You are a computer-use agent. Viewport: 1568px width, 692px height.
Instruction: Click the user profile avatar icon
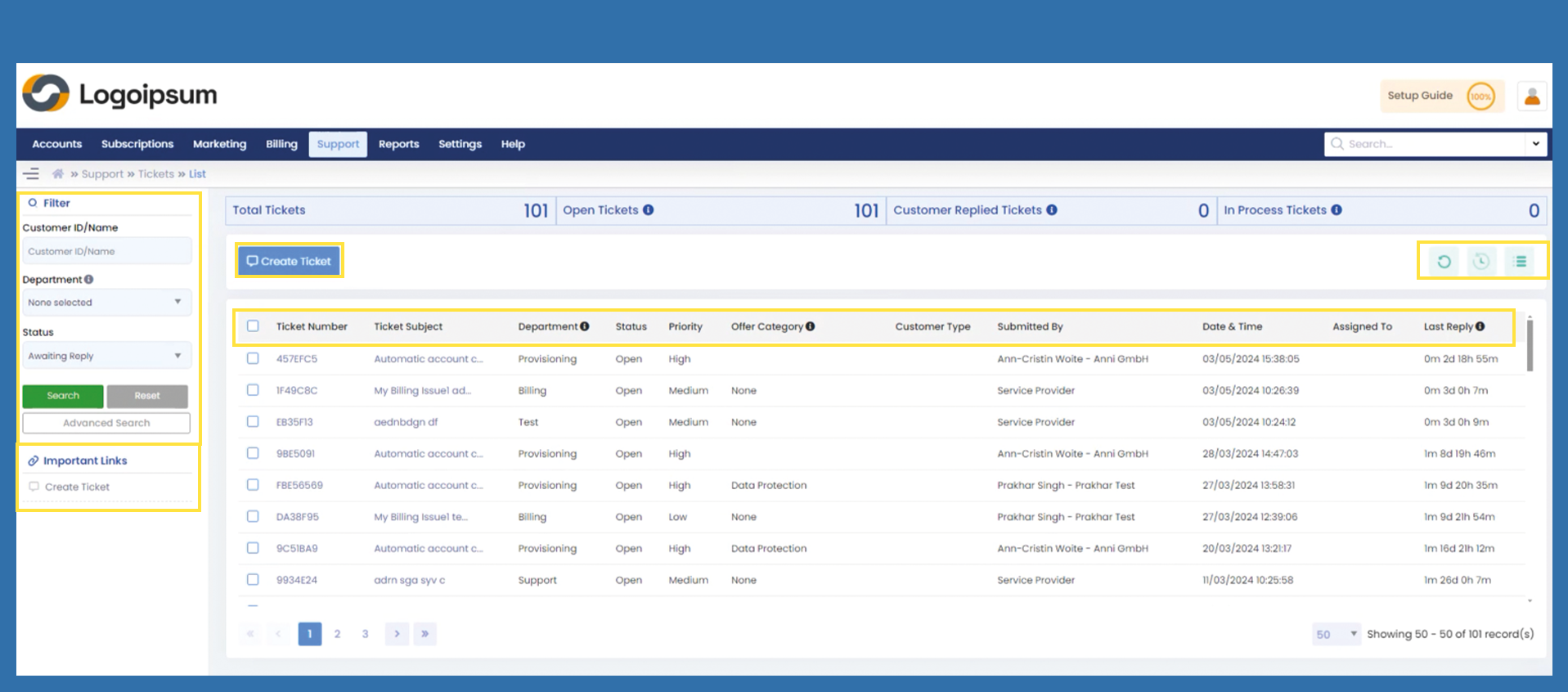pyautogui.click(x=1532, y=97)
